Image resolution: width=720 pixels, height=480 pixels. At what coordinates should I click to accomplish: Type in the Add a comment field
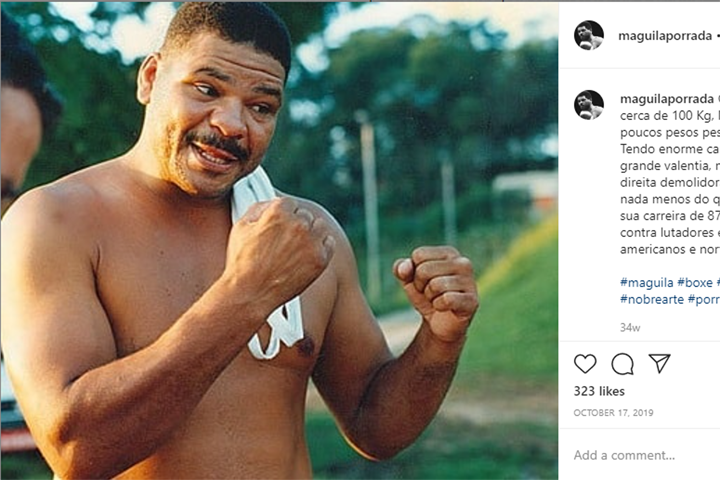640,455
